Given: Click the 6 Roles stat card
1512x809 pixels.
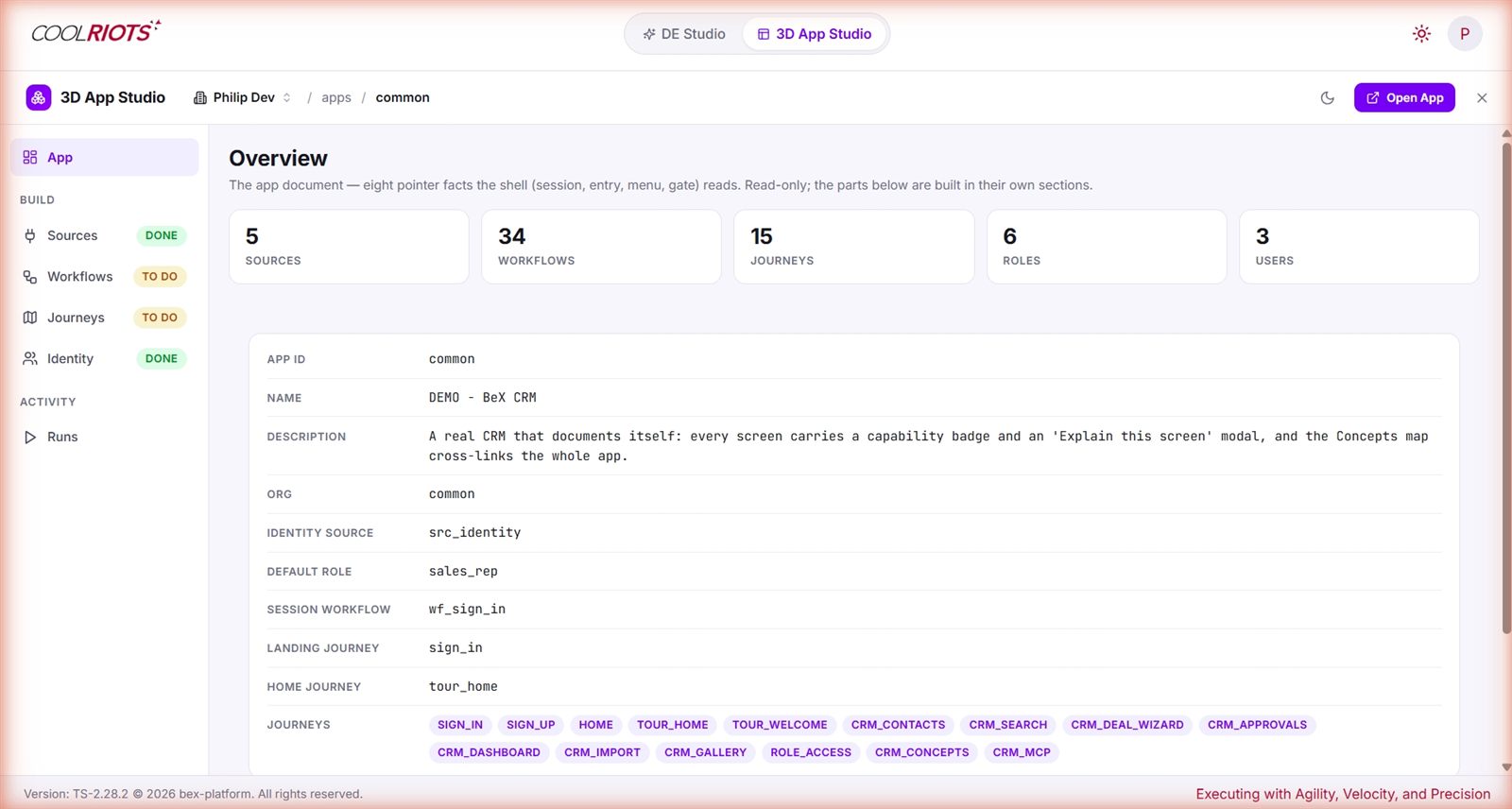Looking at the screenshot, I should (x=1107, y=247).
